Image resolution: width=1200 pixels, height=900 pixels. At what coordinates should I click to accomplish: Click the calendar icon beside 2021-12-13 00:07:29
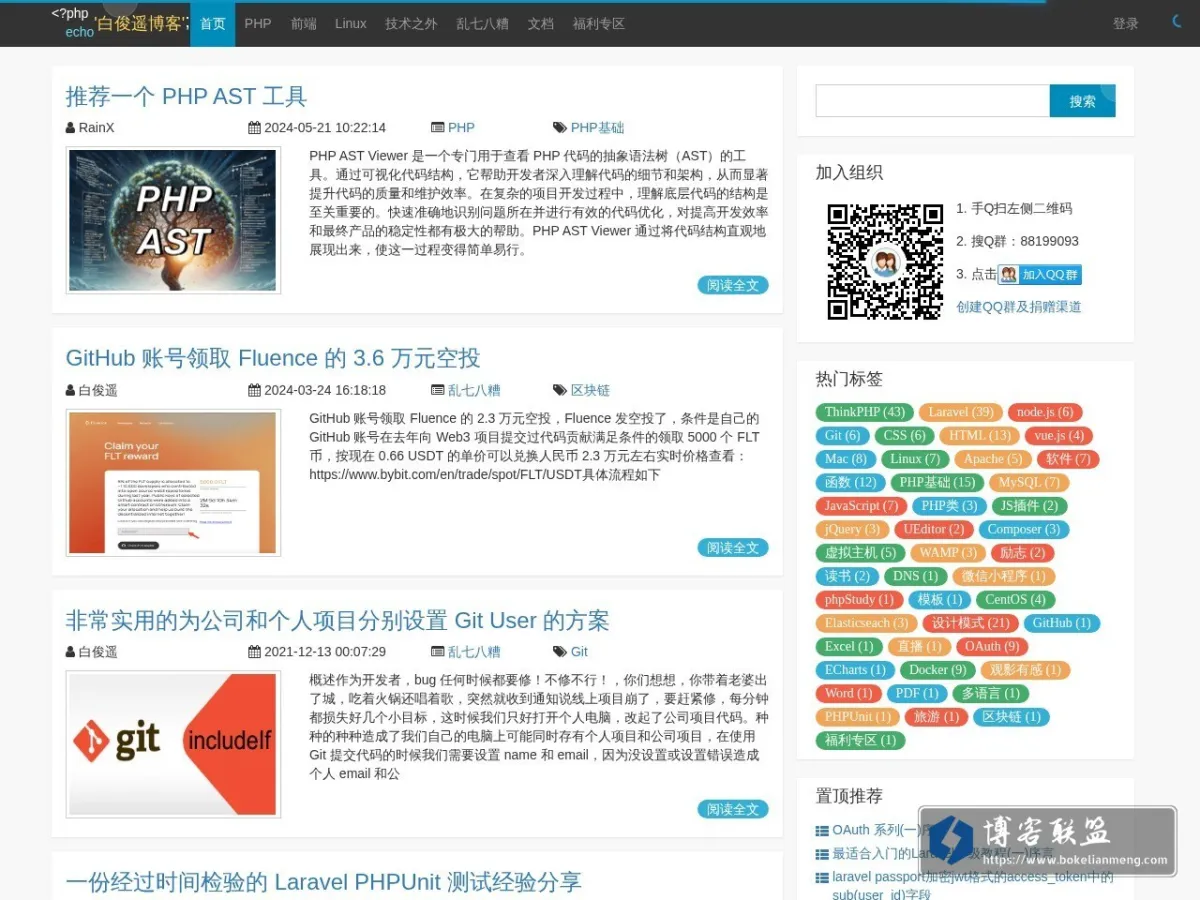point(254,652)
